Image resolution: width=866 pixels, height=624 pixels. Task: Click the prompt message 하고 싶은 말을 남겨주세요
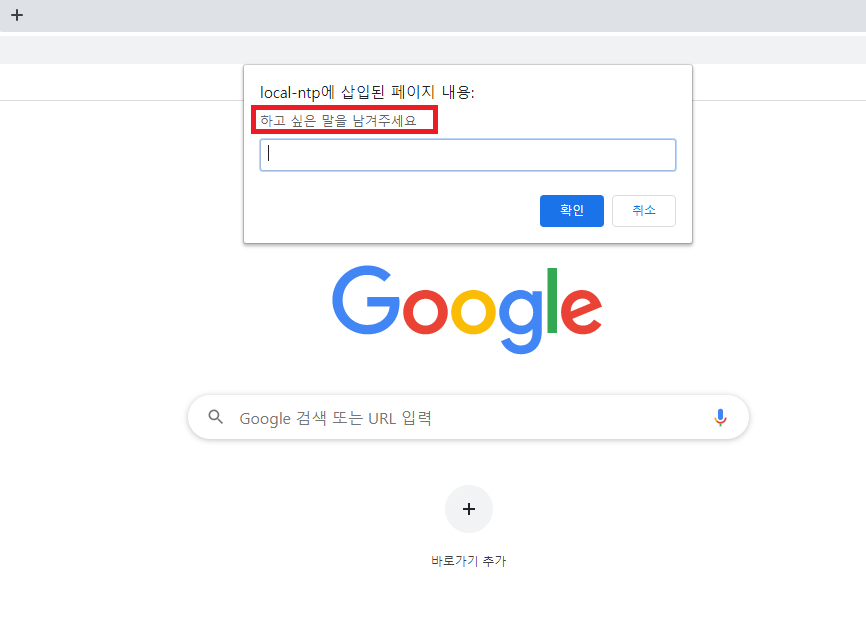point(338,120)
